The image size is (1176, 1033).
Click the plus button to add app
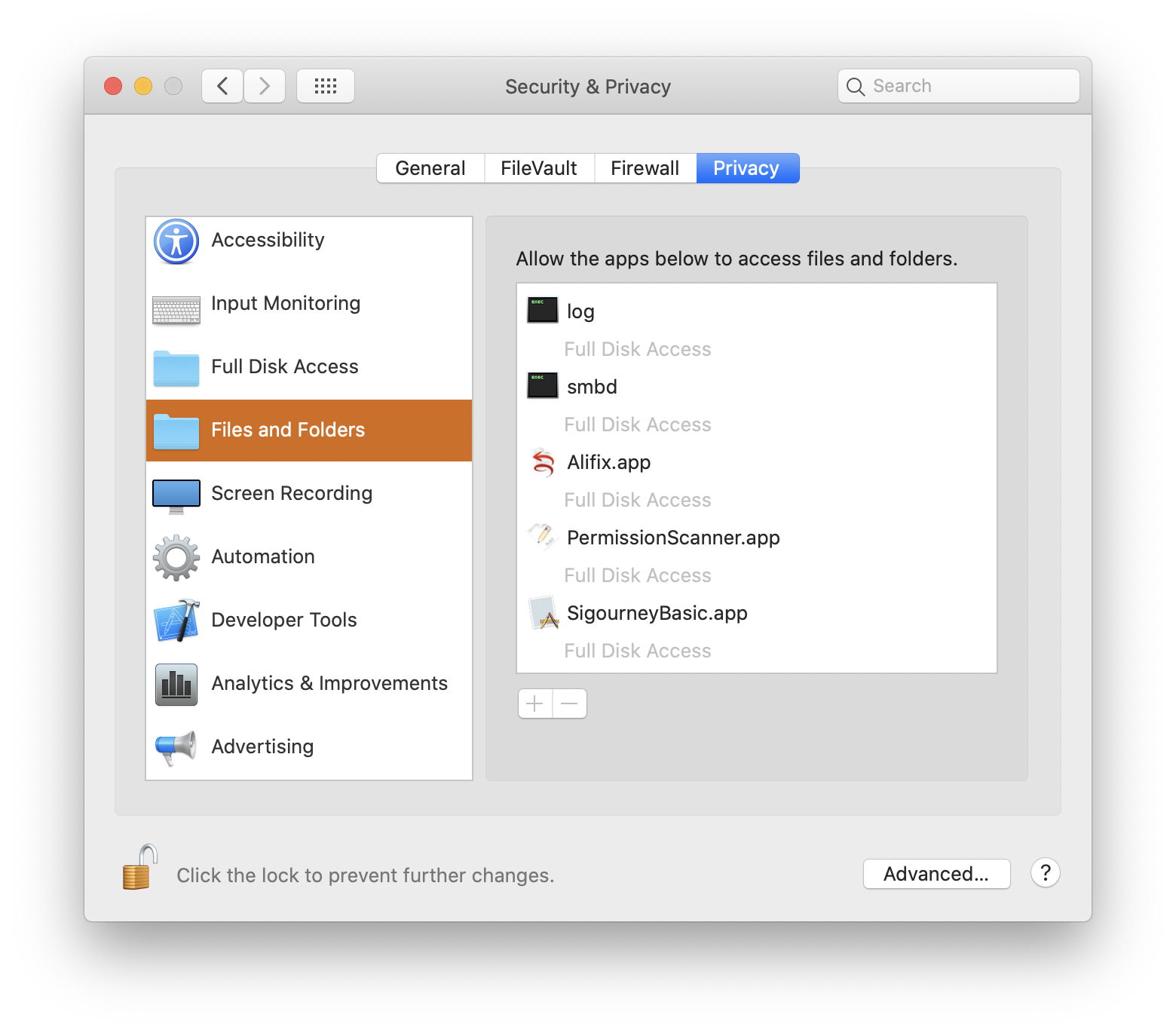click(535, 703)
